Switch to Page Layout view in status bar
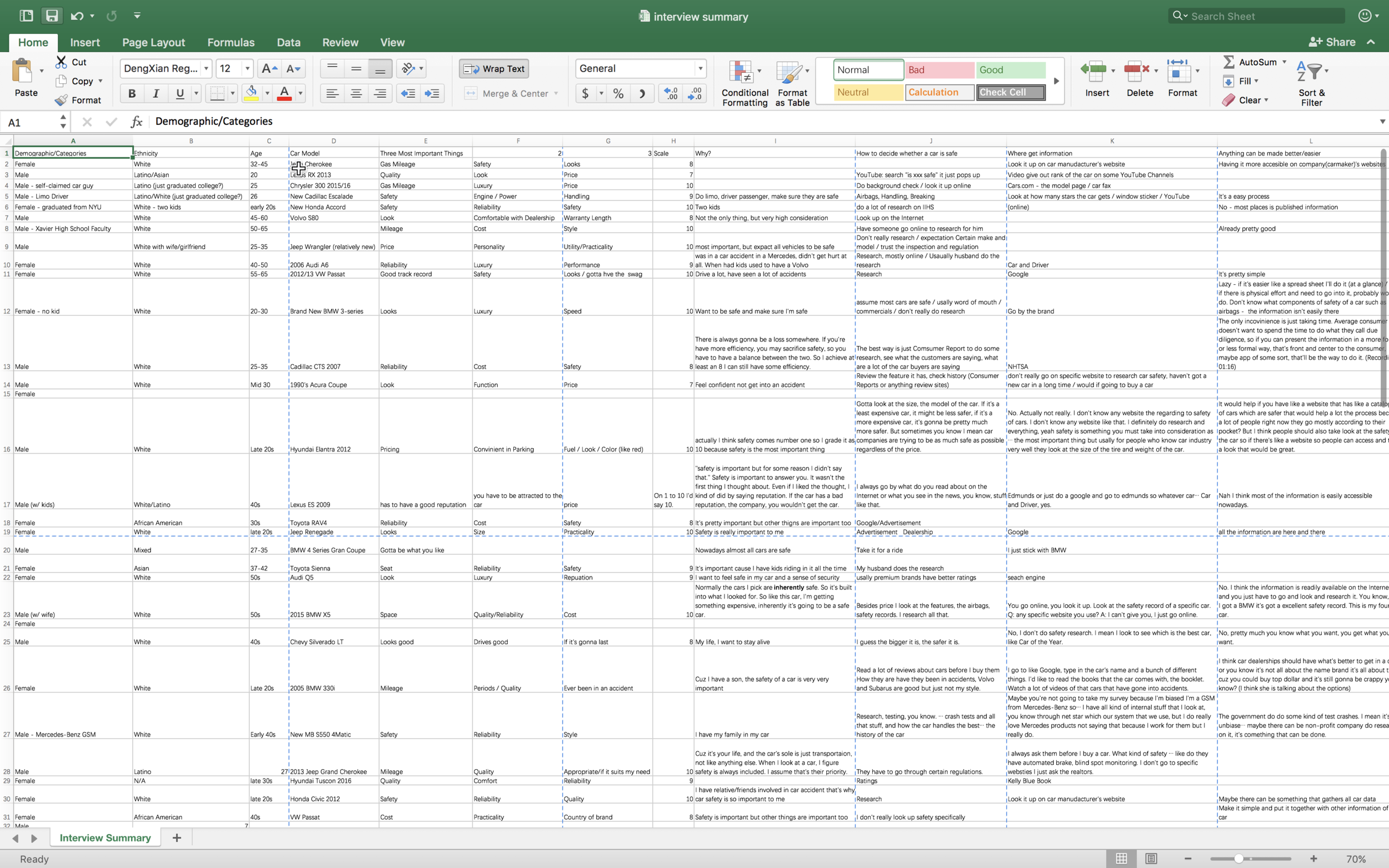Viewport: 1389px width, 868px height. (1151, 859)
